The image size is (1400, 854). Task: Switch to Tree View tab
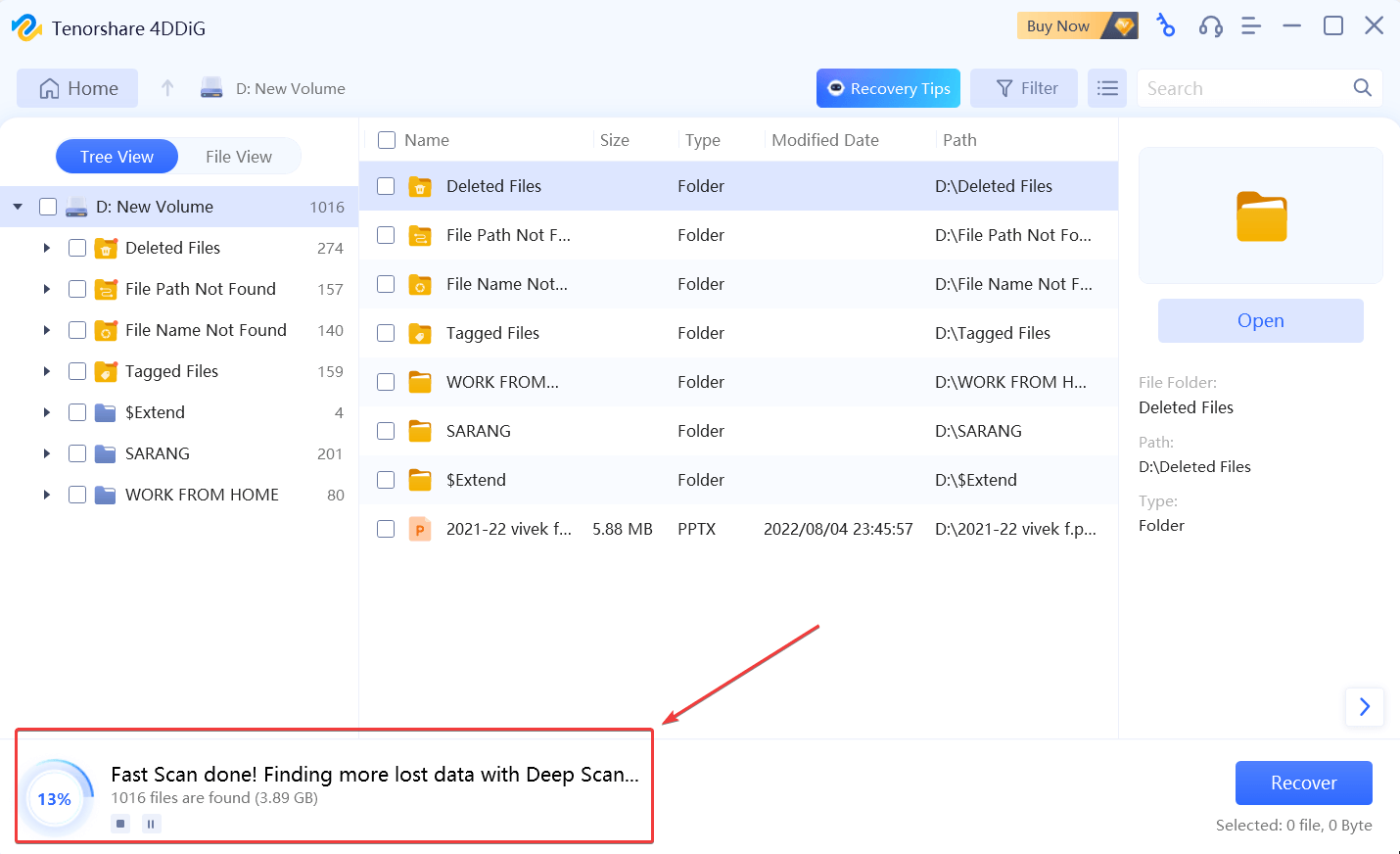click(117, 157)
